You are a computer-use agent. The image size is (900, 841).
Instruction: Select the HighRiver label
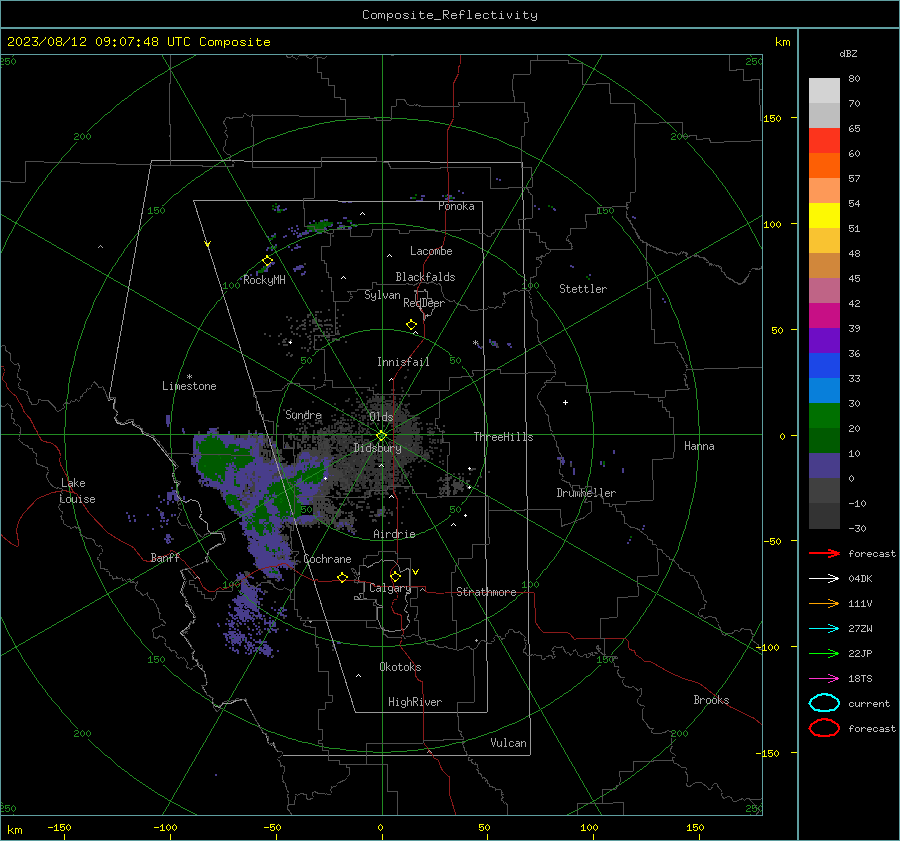414,702
